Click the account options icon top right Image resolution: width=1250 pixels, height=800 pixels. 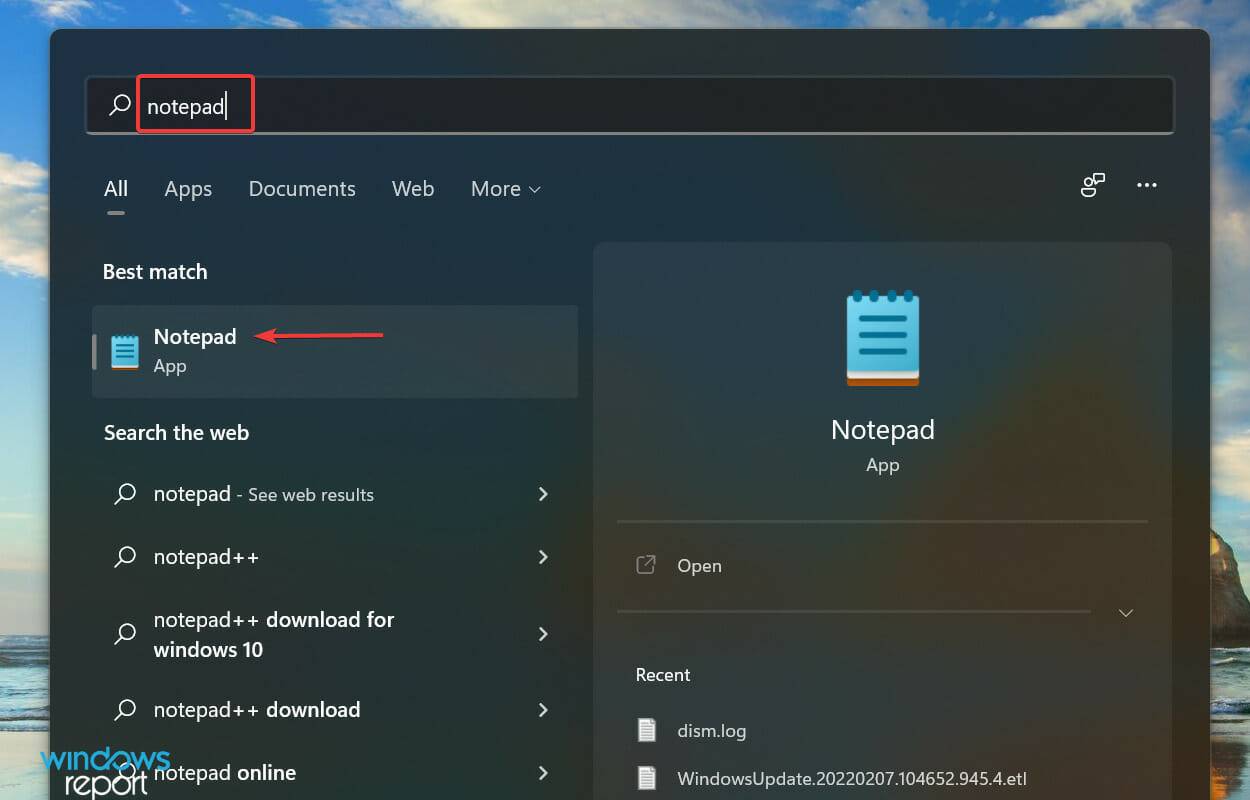coord(1092,185)
